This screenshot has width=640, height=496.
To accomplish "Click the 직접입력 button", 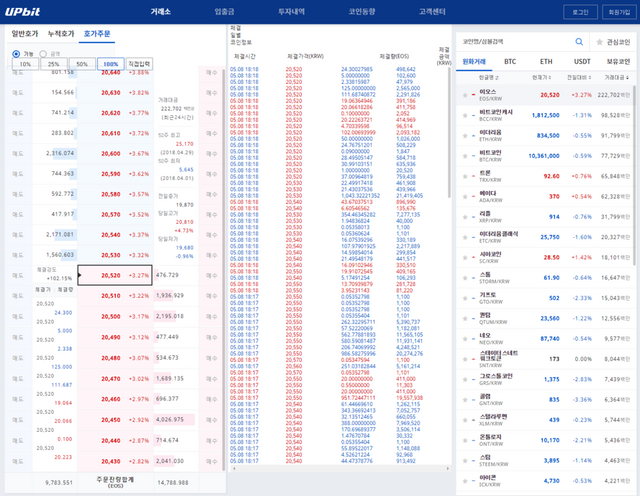I will point(139,64).
